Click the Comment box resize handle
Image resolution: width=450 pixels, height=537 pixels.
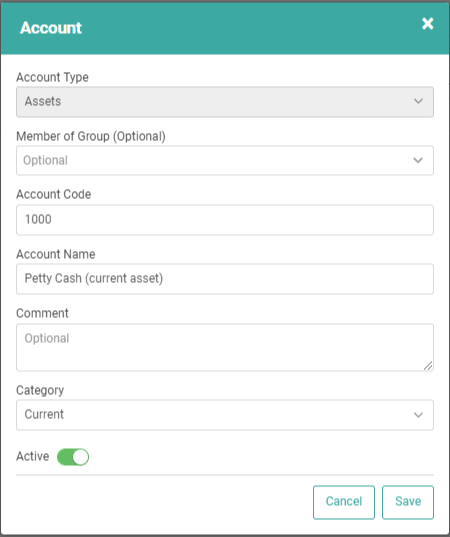pos(428,366)
